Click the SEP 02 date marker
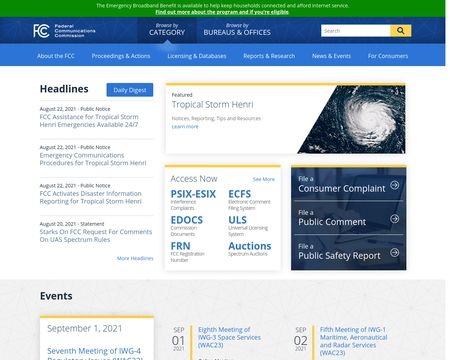Image resolution: width=450 pixels, height=360 pixels. click(x=300, y=339)
